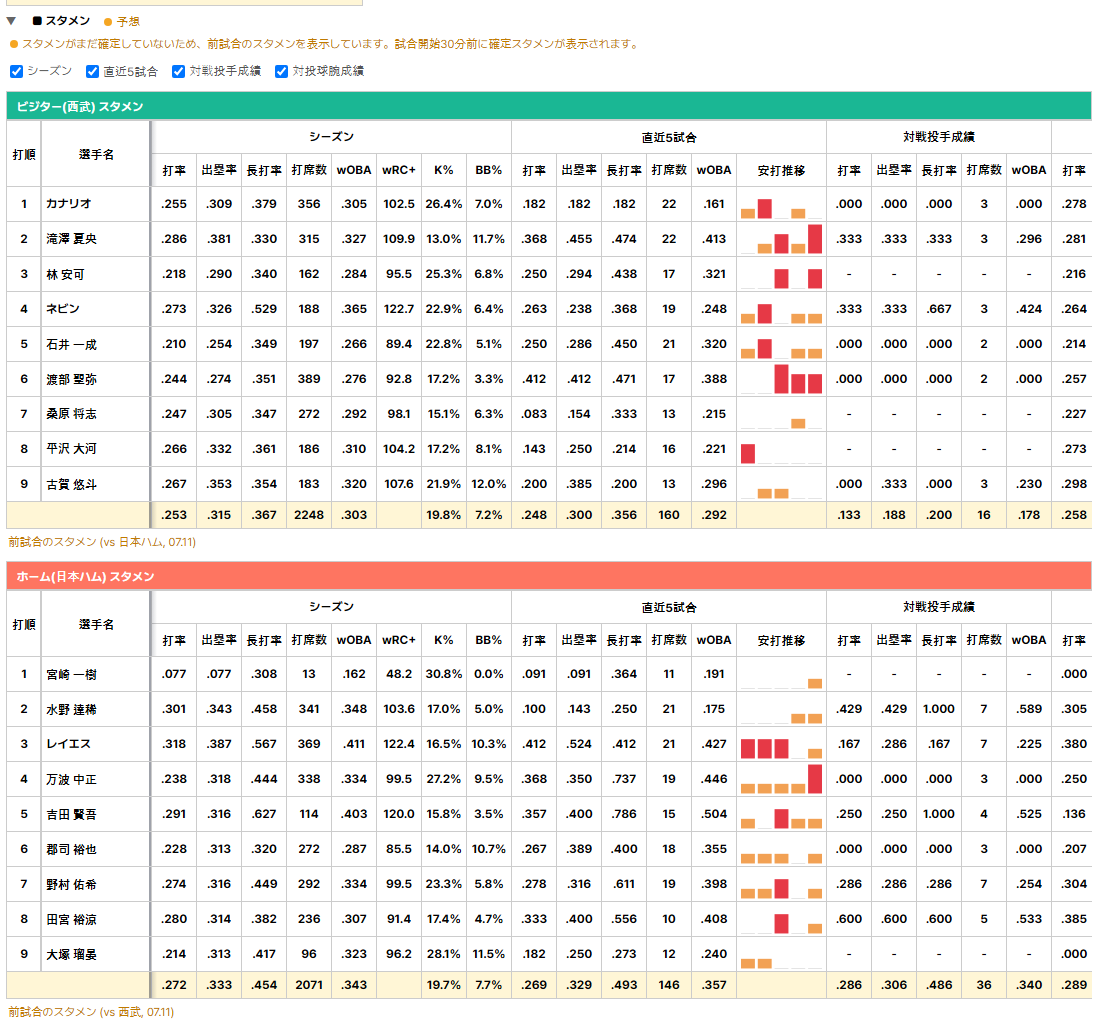
Task: Click 平沢 大河's hit trend bar
Action: (x=748, y=453)
